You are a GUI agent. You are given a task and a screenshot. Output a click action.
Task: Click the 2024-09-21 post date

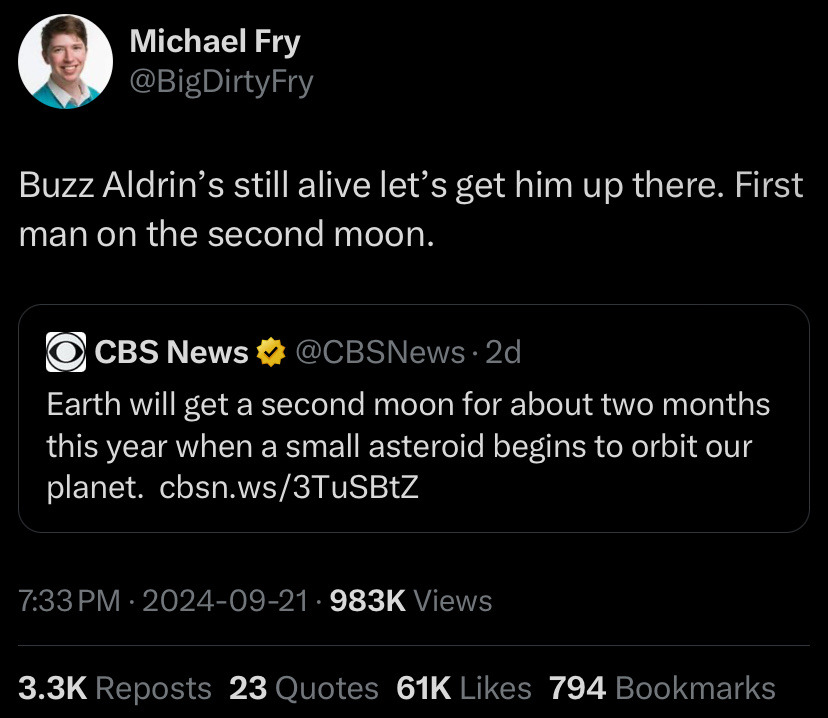coord(224,601)
